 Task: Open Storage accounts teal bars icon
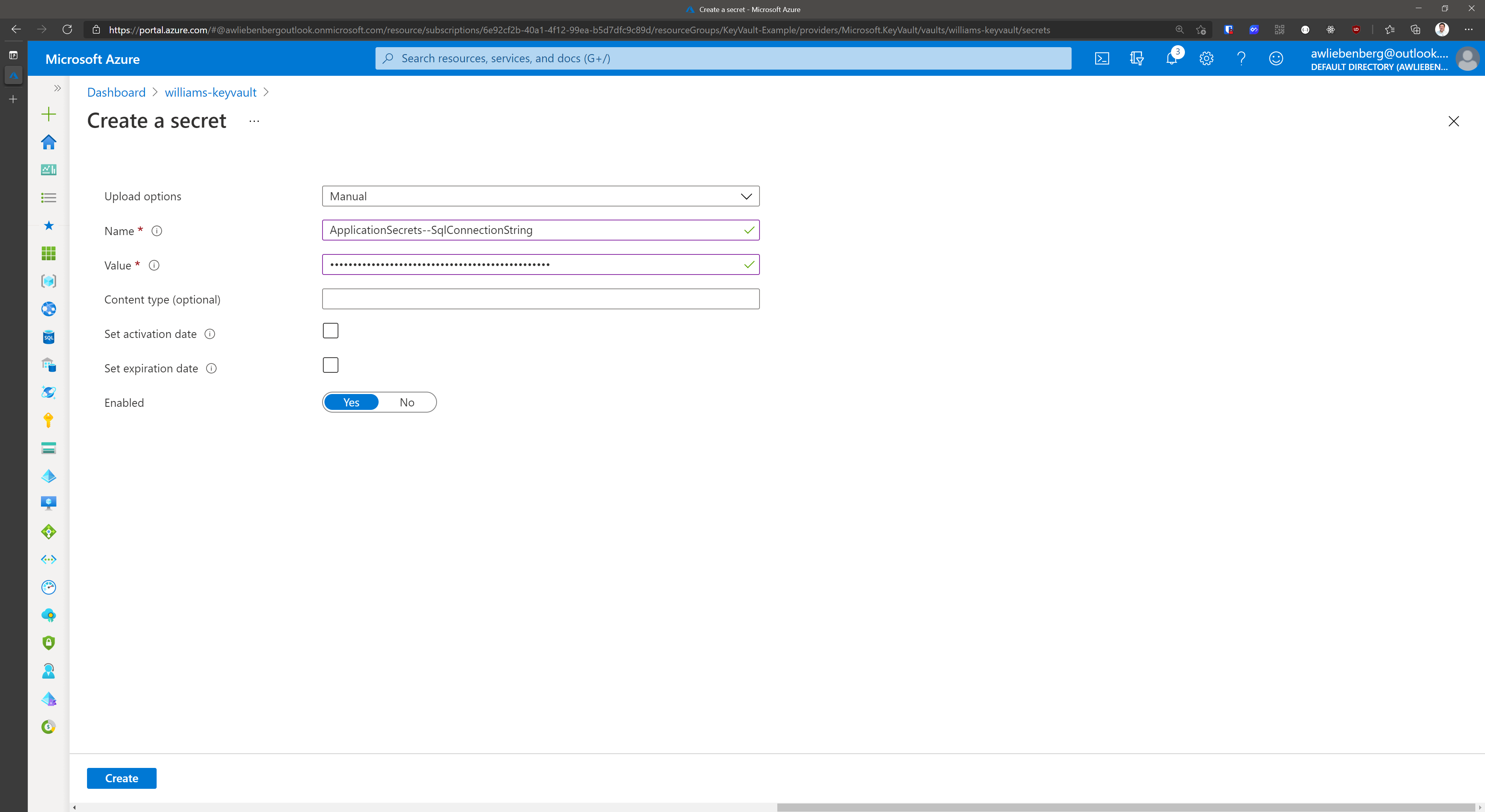point(48,448)
